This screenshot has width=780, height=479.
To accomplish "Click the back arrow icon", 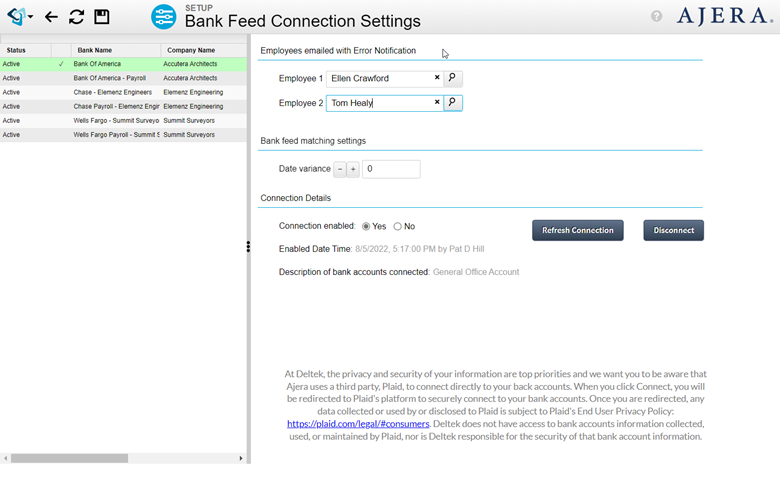I will point(52,17).
